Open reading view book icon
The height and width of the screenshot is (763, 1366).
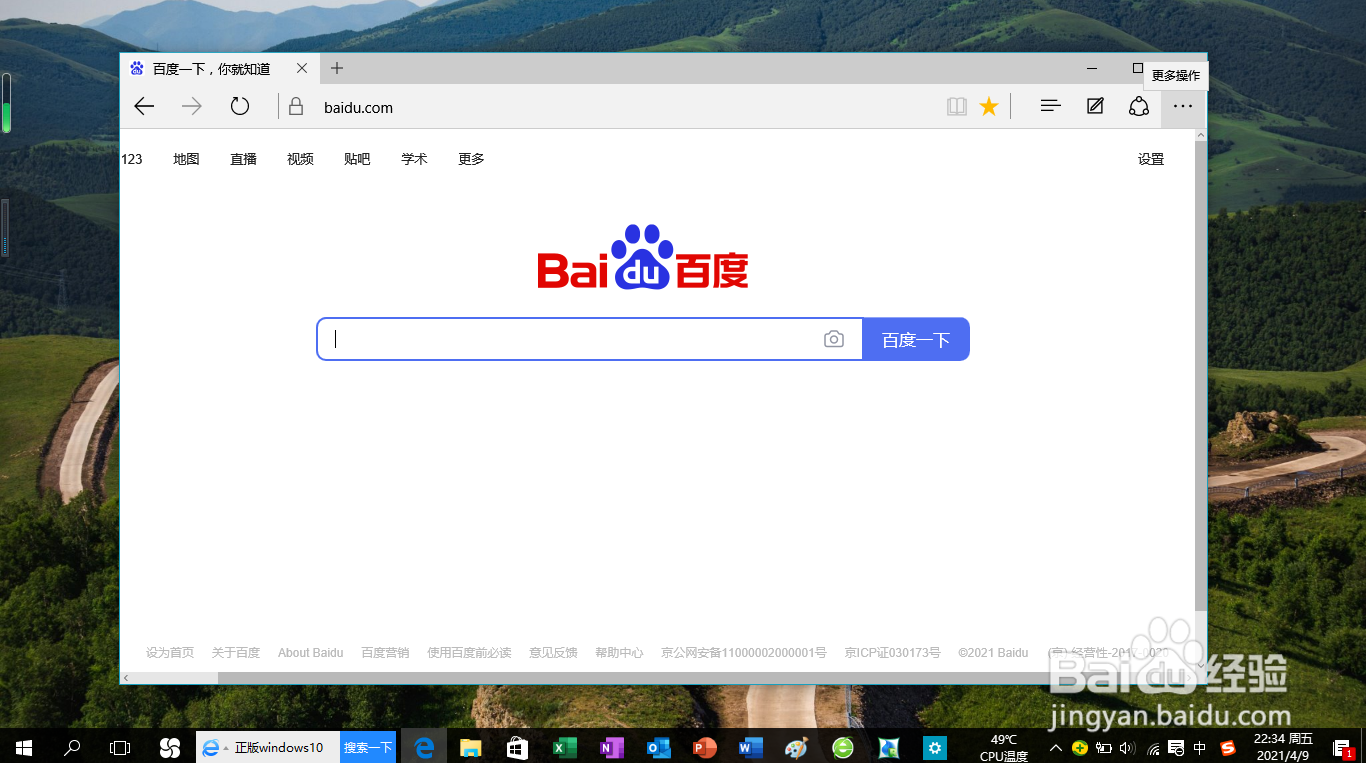click(957, 106)
